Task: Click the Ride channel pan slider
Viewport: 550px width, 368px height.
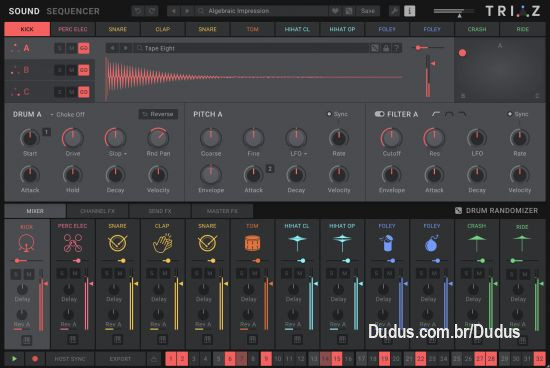Action: (522, 261)
